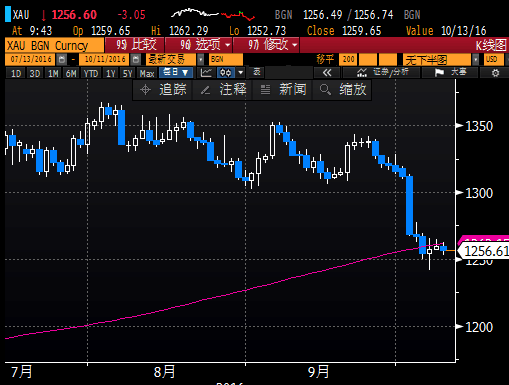Open the 无下半图 lower chart dropdown
The width and height of the screenshot is (509, 385).
[475, 60]
